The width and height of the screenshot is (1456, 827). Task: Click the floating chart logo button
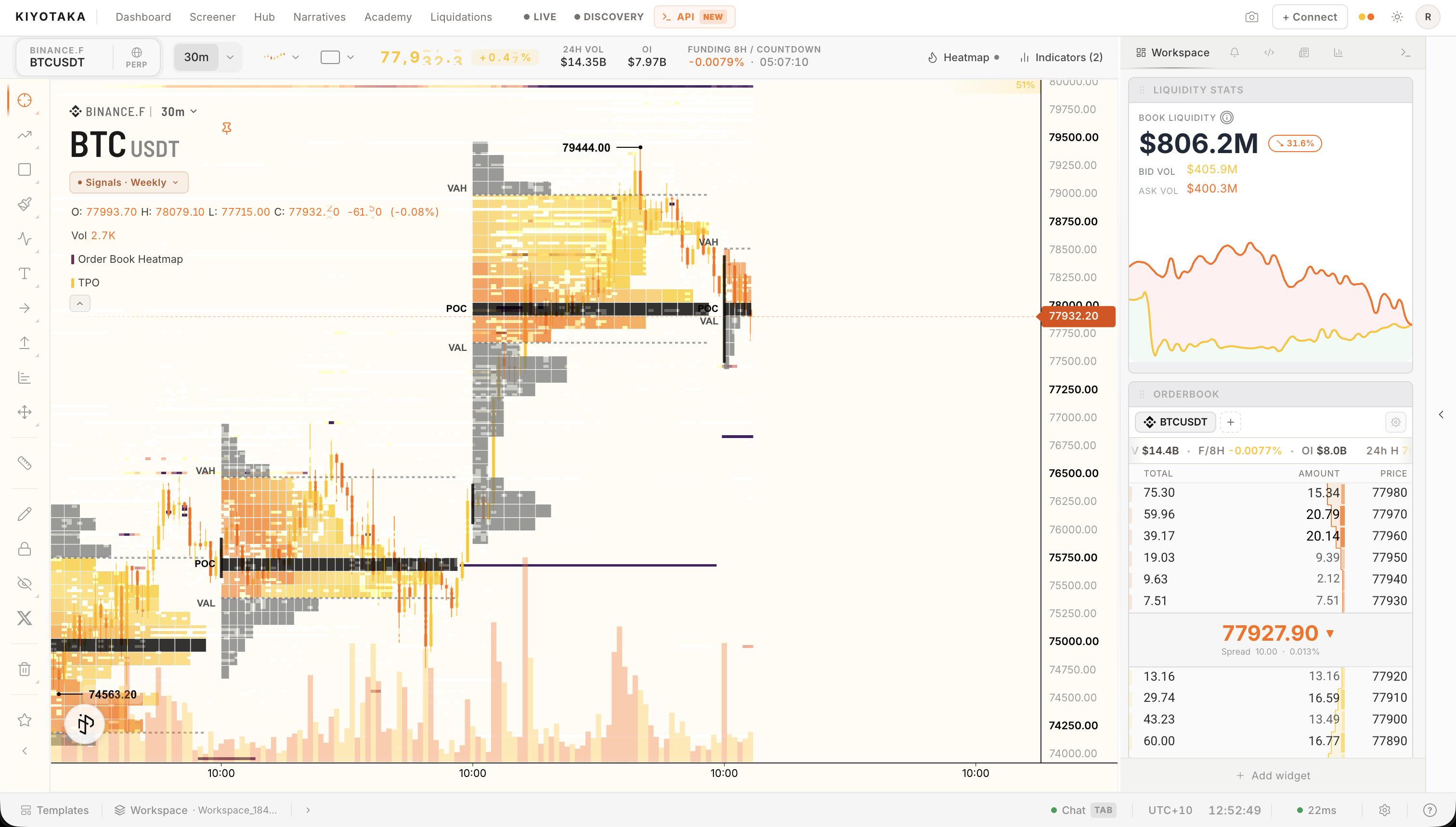pos(85,724)
